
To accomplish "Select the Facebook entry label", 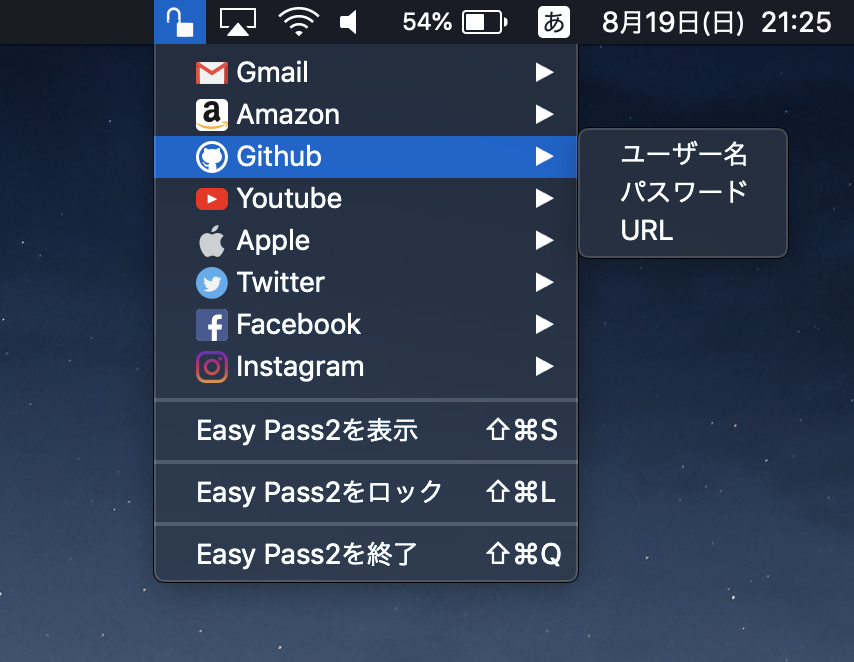I will tap(298, 324).
